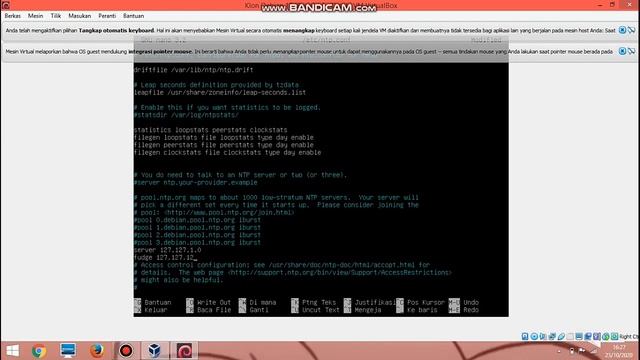This screenshot has width=640, height=360.
Task: Click the display status icon
Action: click(579, 336)
